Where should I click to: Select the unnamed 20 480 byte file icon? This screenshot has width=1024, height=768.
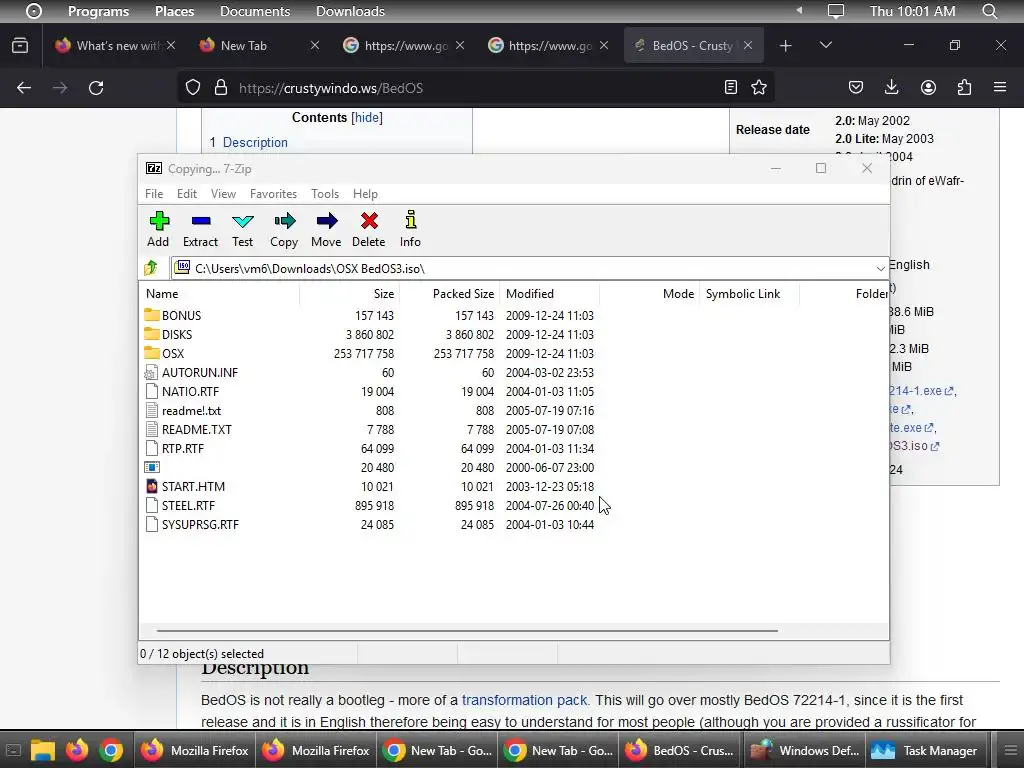tap(152, 468)
